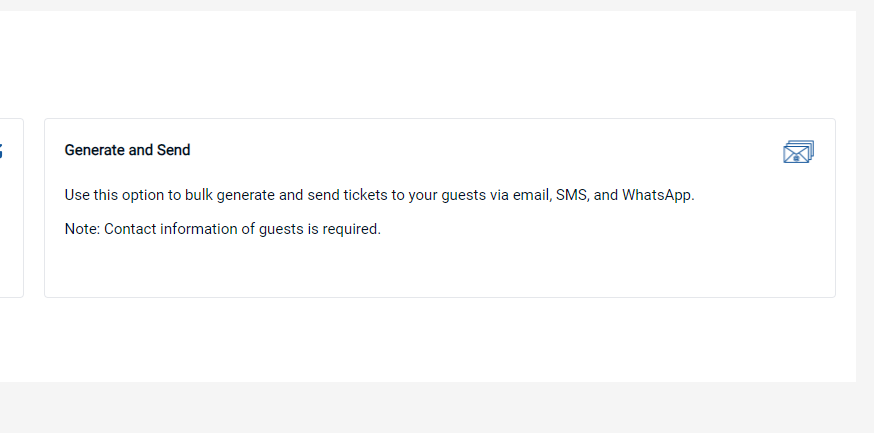Click the partially visible icon on left card
Viewport: 874px width, 433px height.
1,150
